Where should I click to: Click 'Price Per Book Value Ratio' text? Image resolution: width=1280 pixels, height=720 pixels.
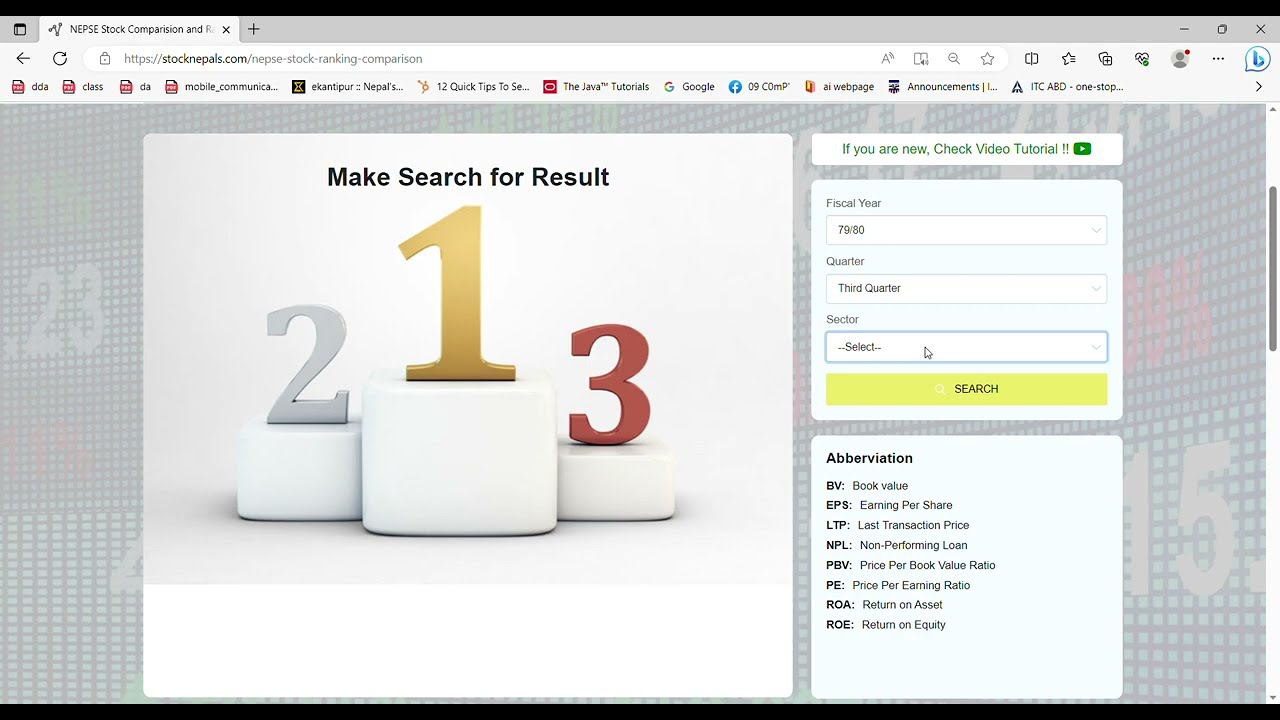(x=927, y=565)
